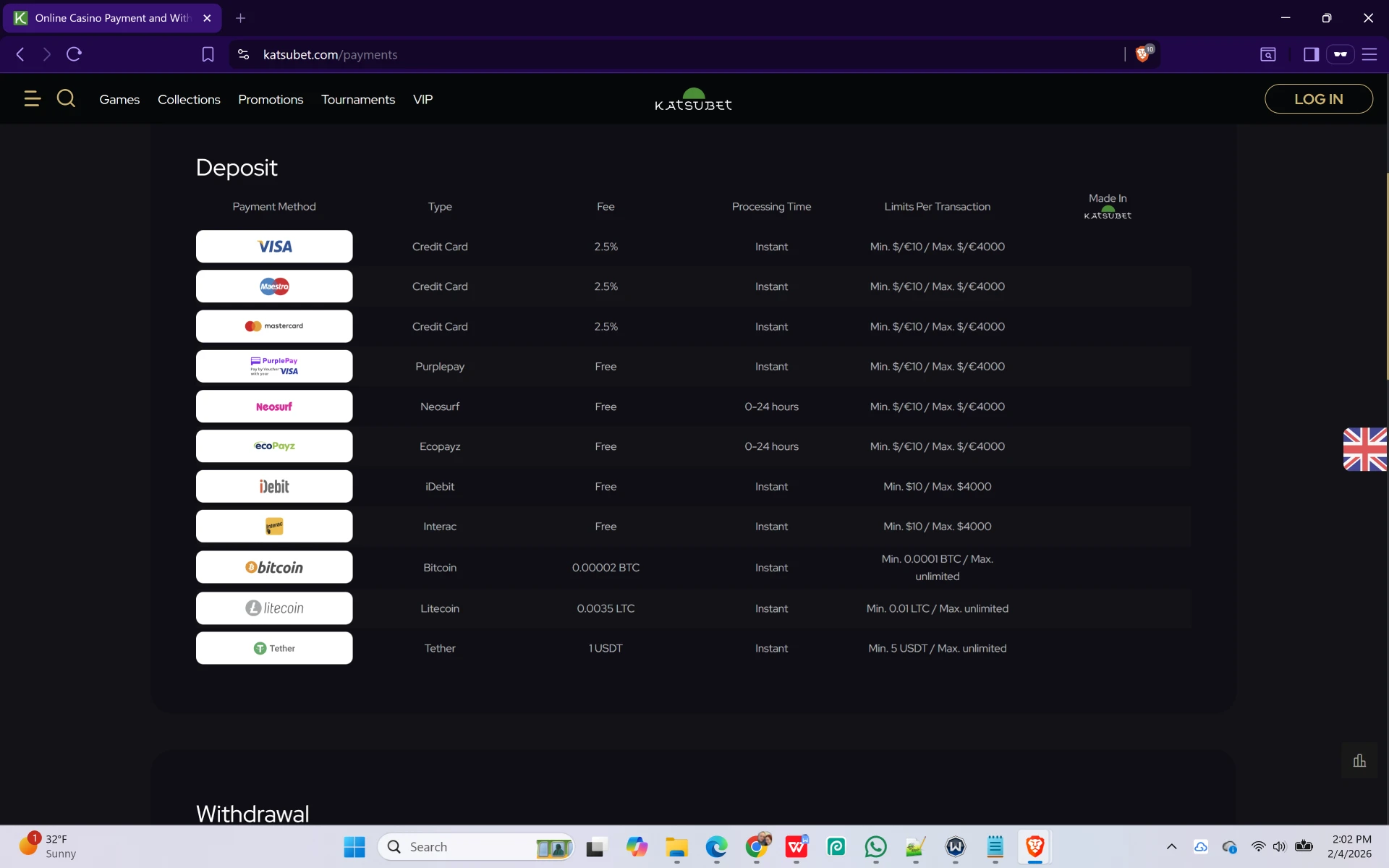Image resolution: width=1389 pixels, height=868 pixels.
Task: View site information settings icon
Action: click(x=244, y=54)
